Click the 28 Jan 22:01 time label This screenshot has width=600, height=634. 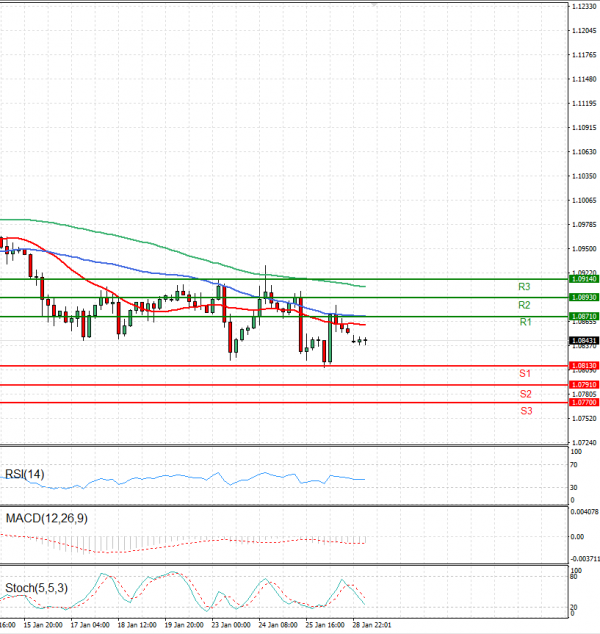pyautogui.click(x=372, y=625)
